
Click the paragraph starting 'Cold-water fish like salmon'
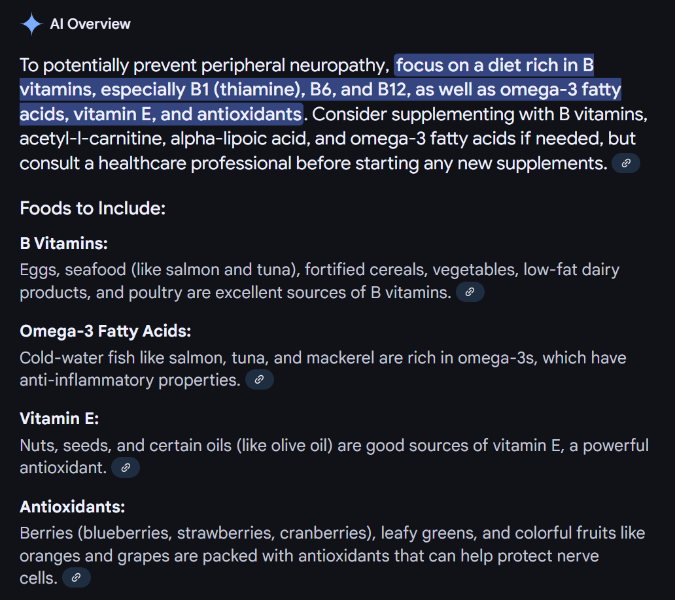pyautogui.click(x=323, y=369)
